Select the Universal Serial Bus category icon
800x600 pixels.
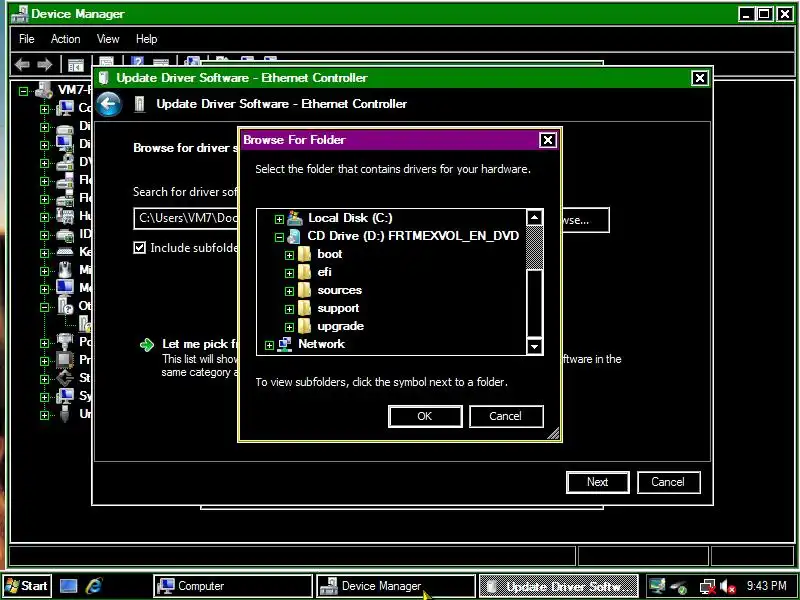65,414
